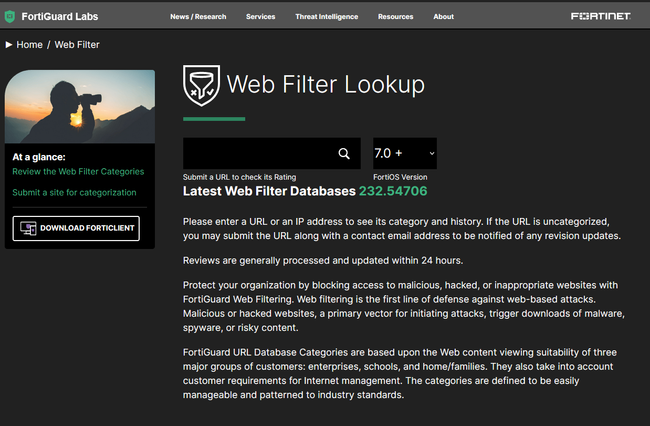Click the Web Filter Lookup heading

[326, 85]
